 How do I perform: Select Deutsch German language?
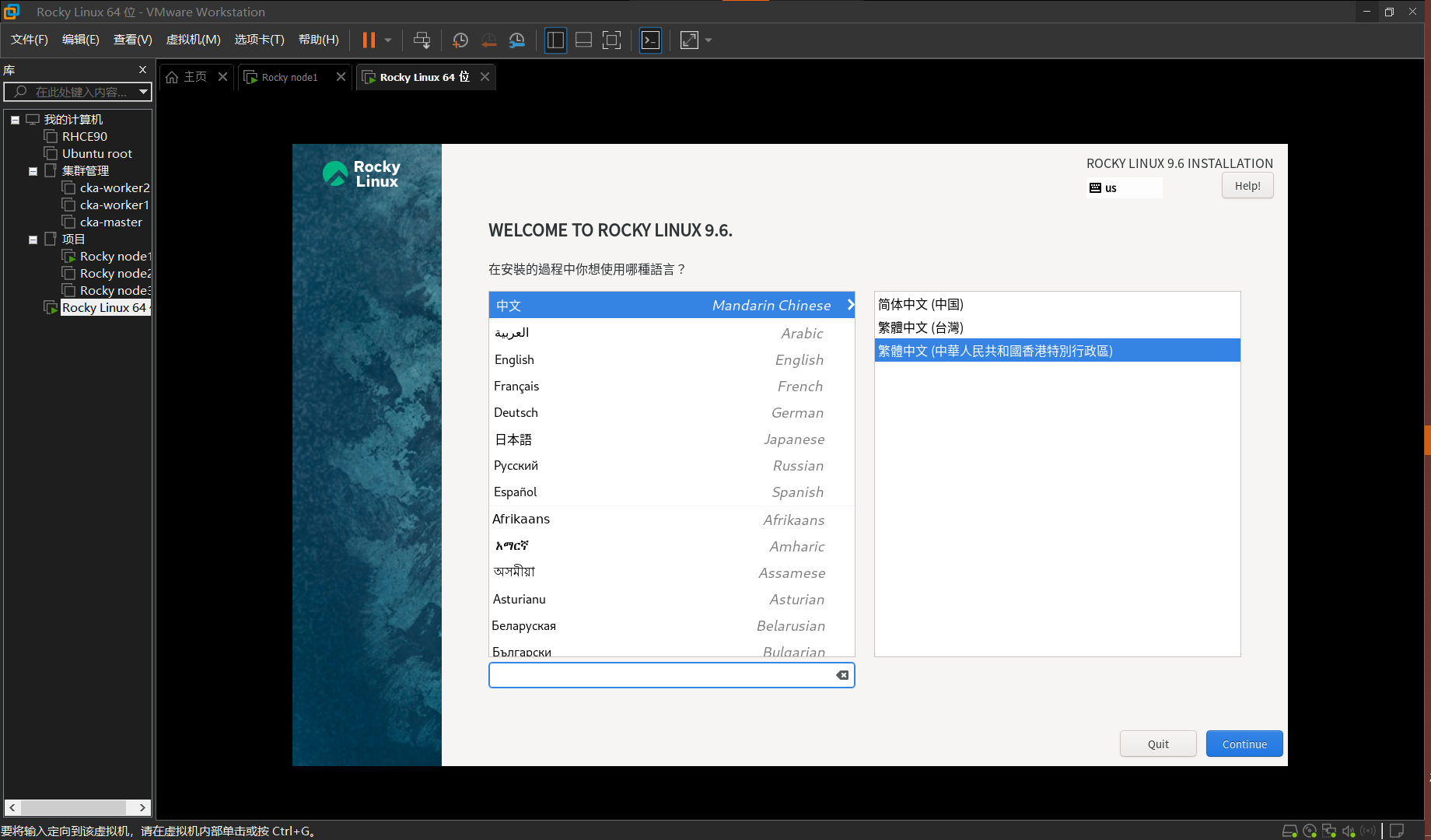point(672,412)
